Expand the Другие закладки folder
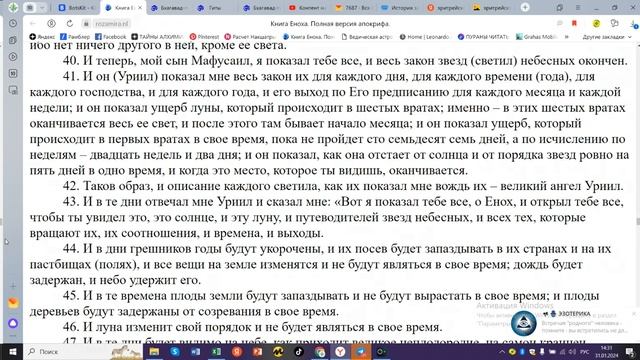 pyautogui.click(x=607, y=37)
